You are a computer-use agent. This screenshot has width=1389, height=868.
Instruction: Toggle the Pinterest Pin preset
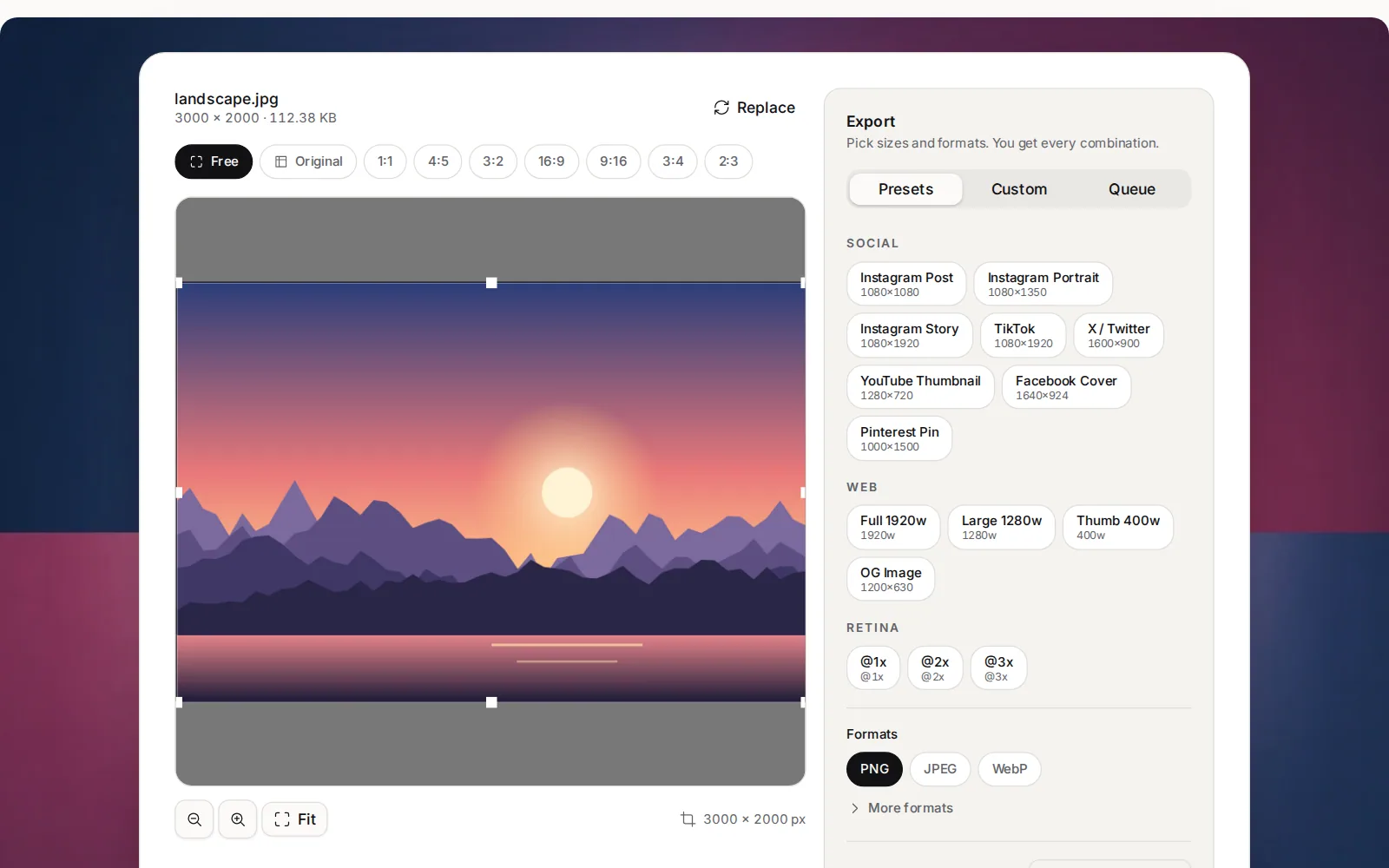tap(899, 438)
